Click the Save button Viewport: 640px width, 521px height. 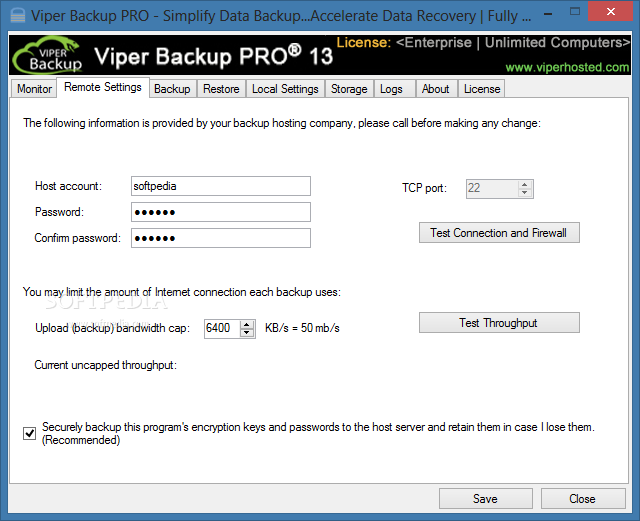point(486,499)
